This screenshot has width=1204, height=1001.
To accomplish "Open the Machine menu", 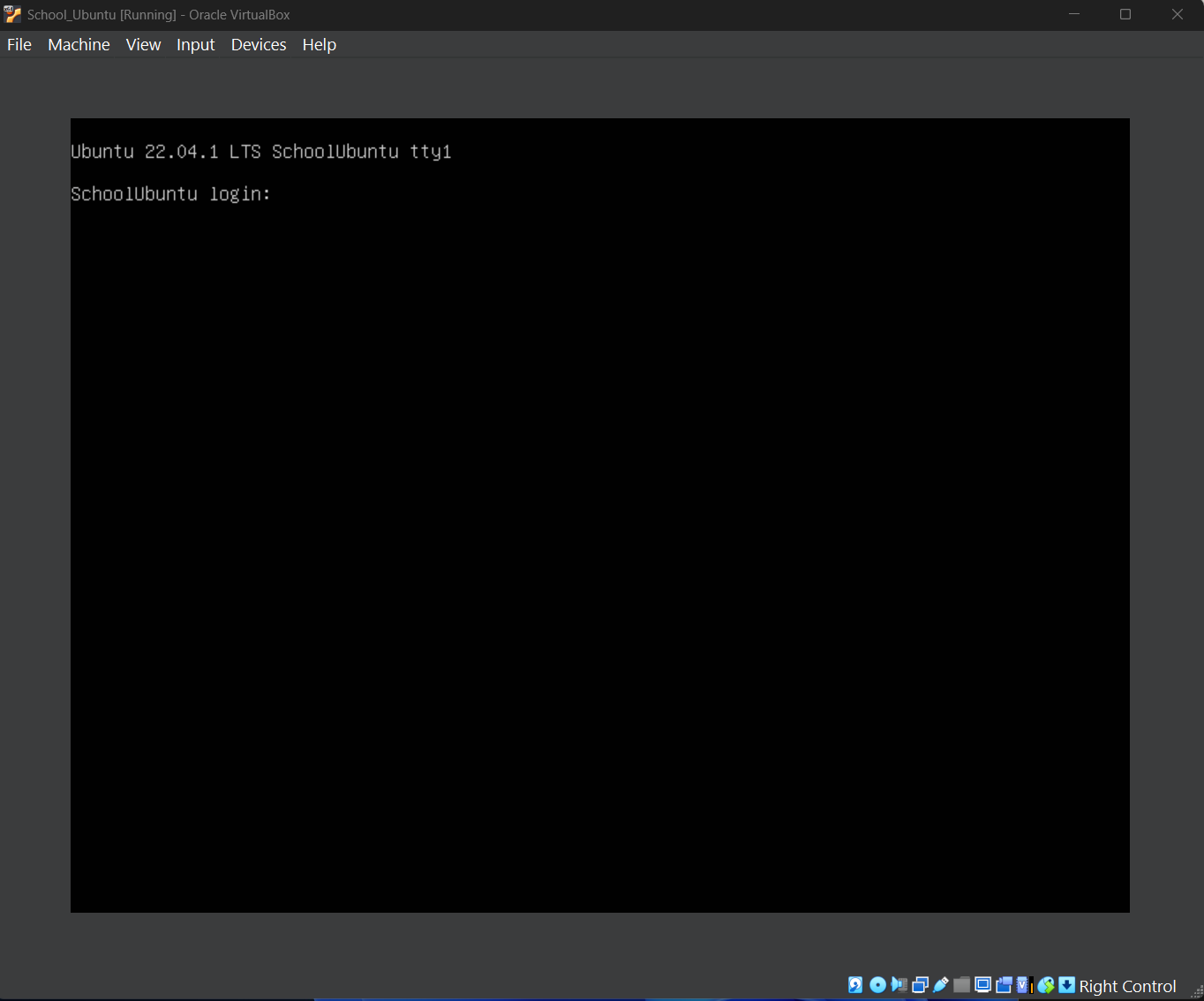I will click(79, 45).
